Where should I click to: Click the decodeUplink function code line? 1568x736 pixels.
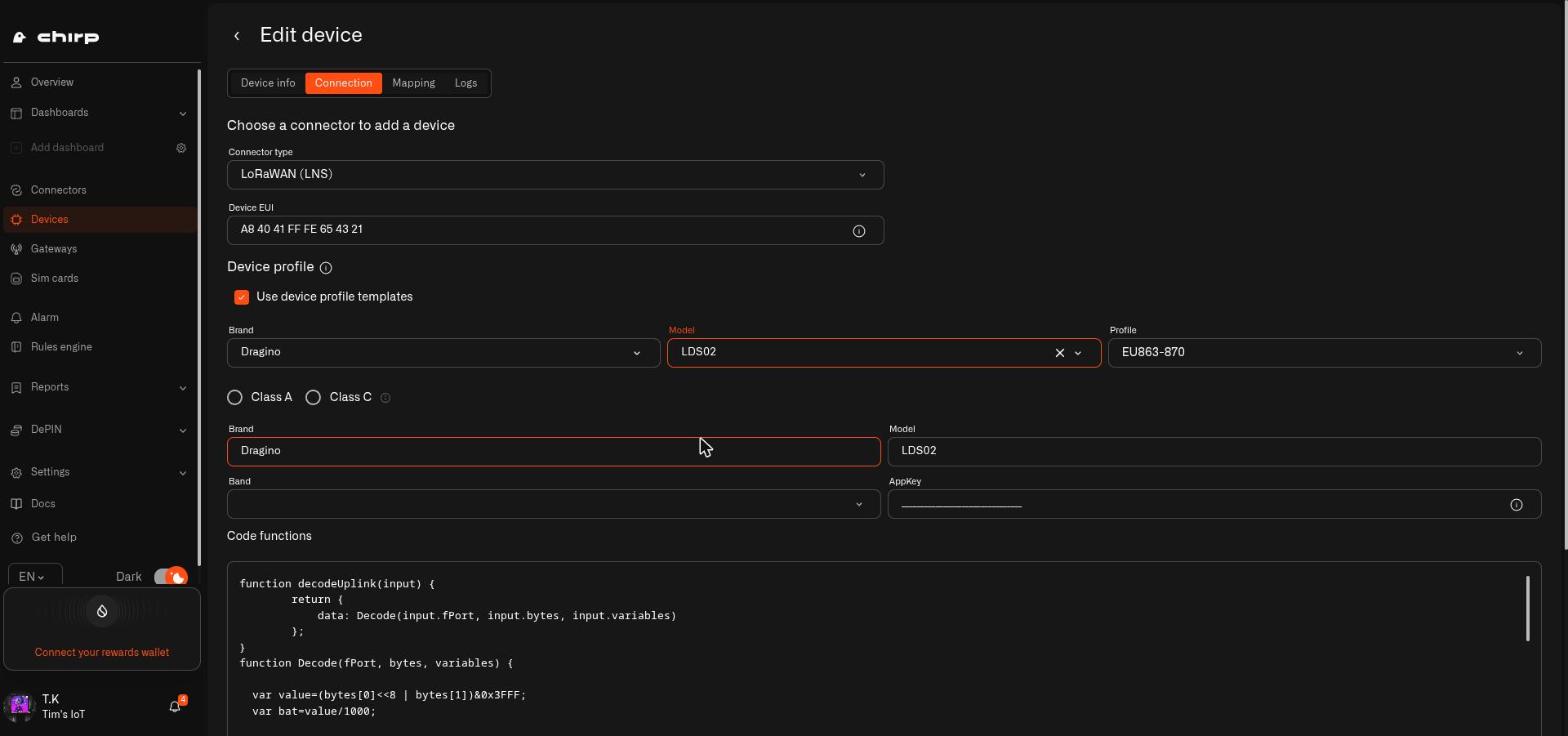pos(337,584)
